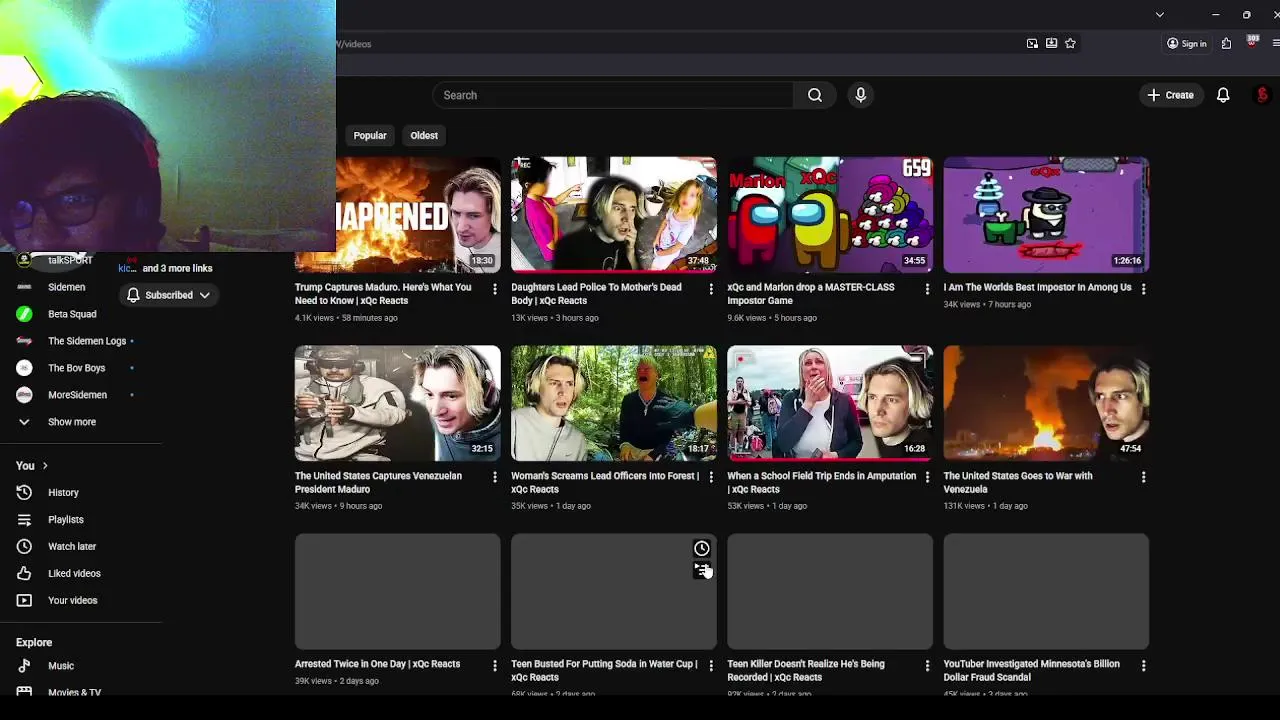Open Arrested Twice in One Day title

(x=377, y=664)
